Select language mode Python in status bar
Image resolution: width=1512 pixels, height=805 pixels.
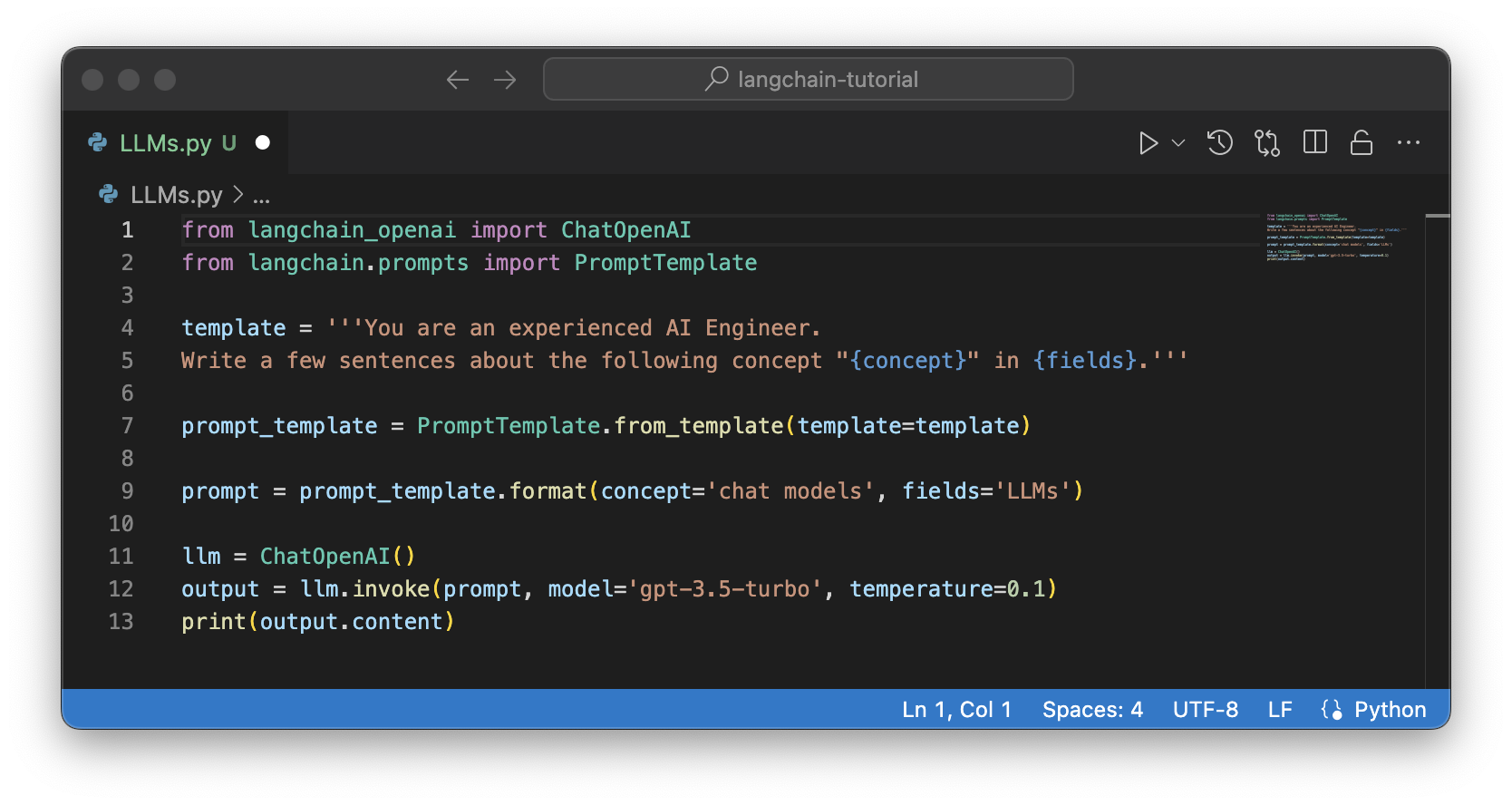point(1391,710)
